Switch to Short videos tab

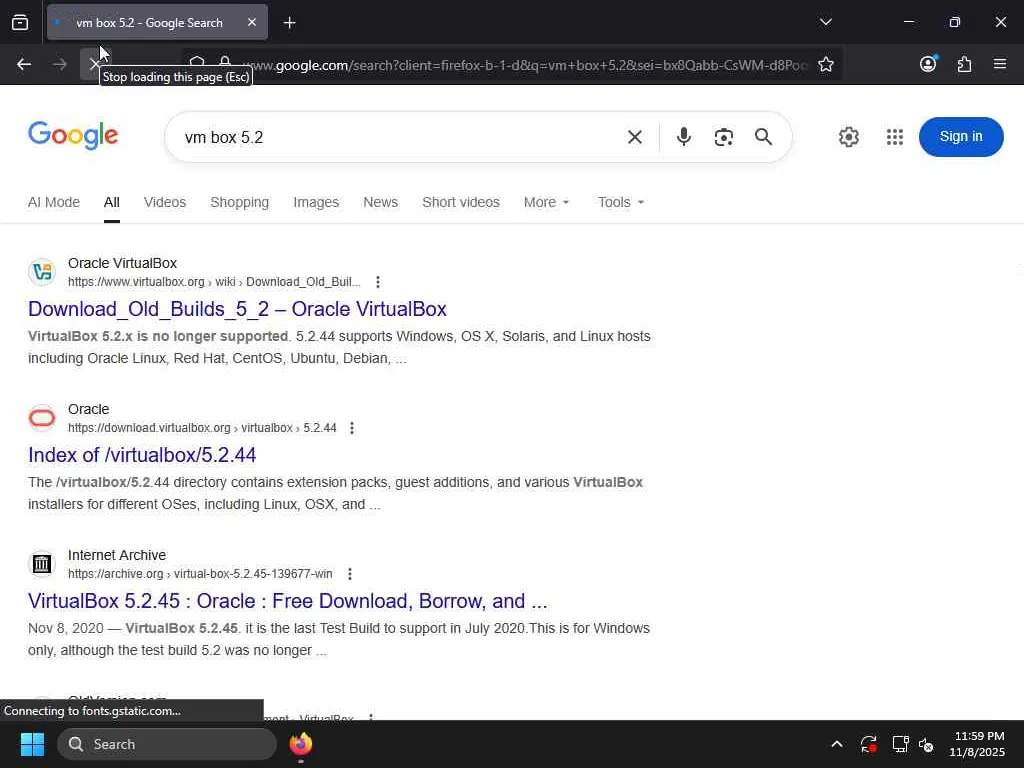tap(461, 202)
